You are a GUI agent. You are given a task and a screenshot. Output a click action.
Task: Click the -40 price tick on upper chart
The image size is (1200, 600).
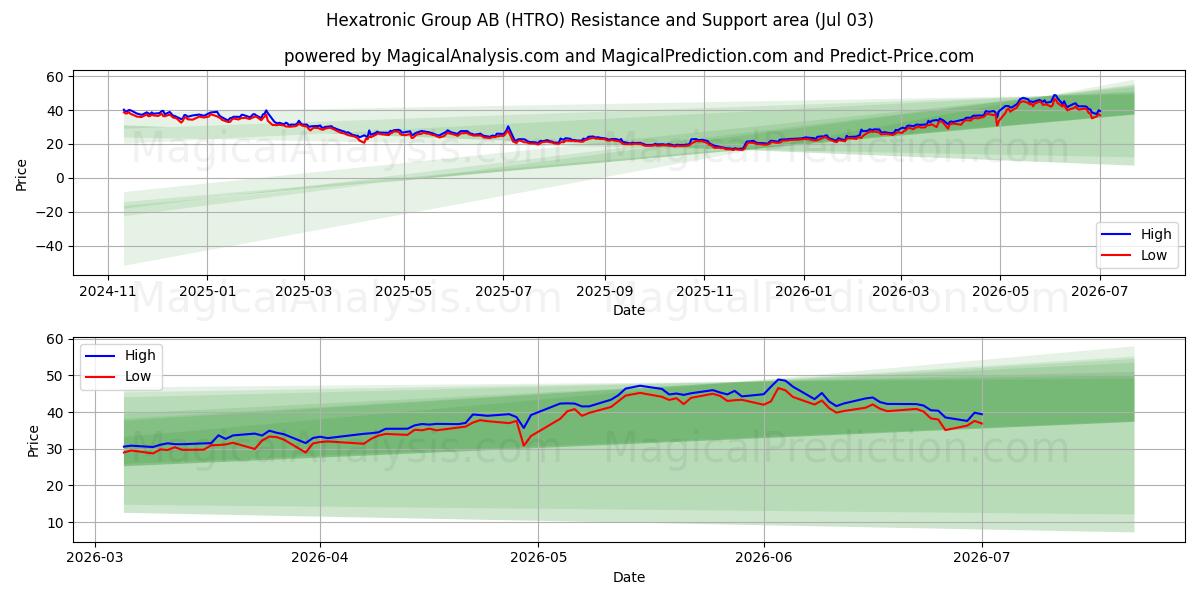[52, 246]
